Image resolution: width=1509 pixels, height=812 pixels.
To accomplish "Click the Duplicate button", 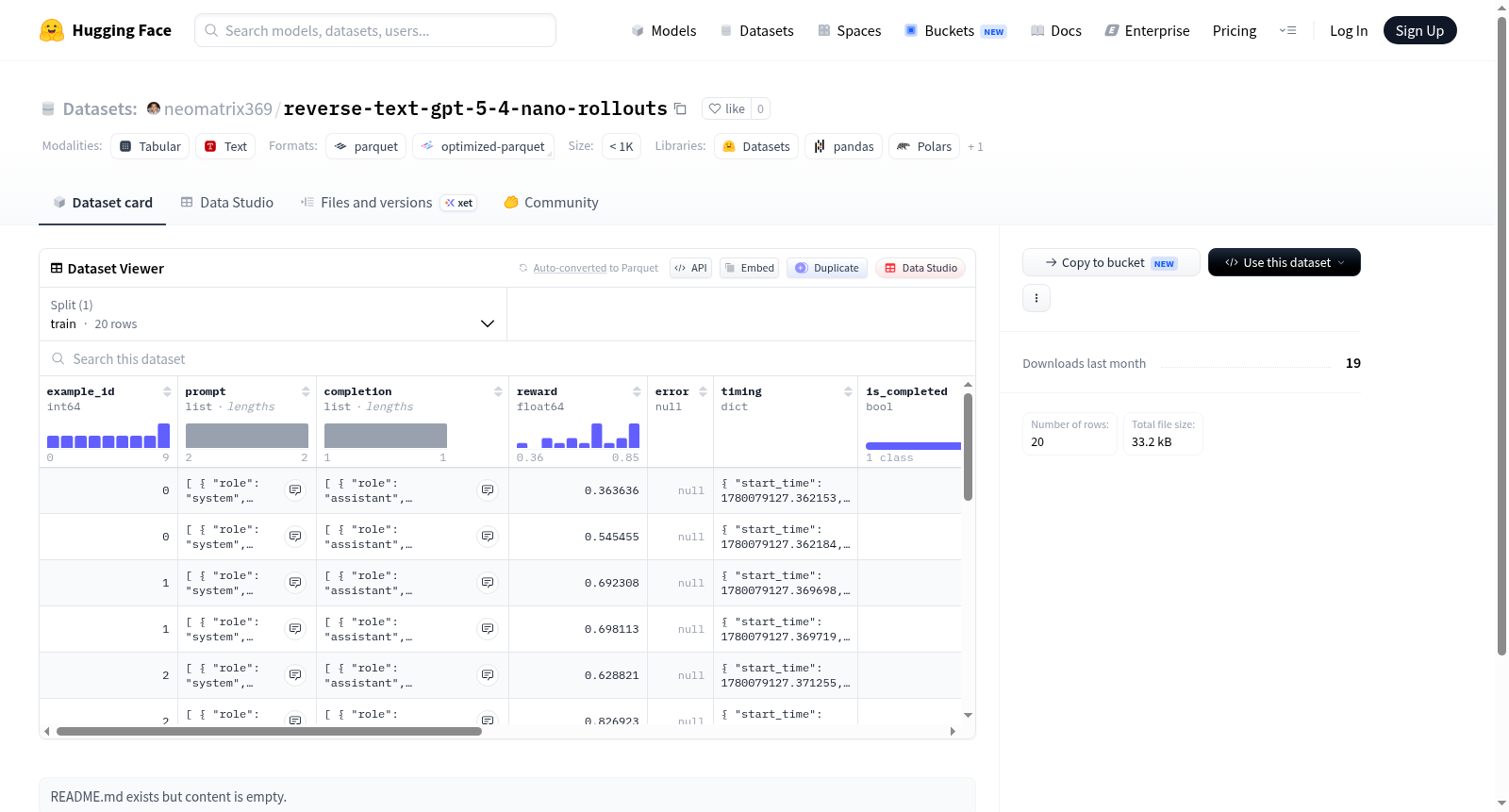I will pos(827,268).
